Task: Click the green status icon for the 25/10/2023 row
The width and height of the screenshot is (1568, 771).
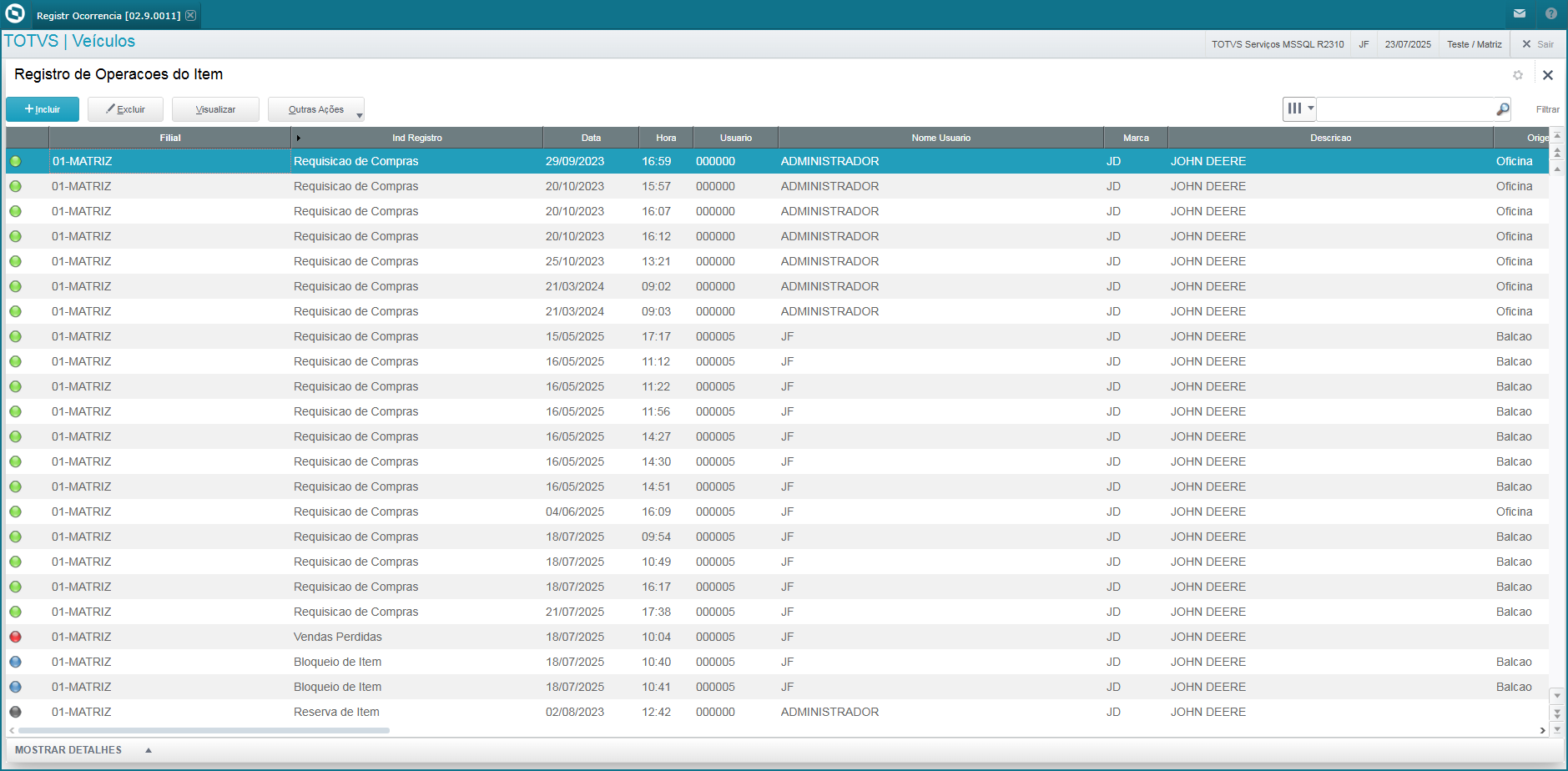Action: pos(16,261)
